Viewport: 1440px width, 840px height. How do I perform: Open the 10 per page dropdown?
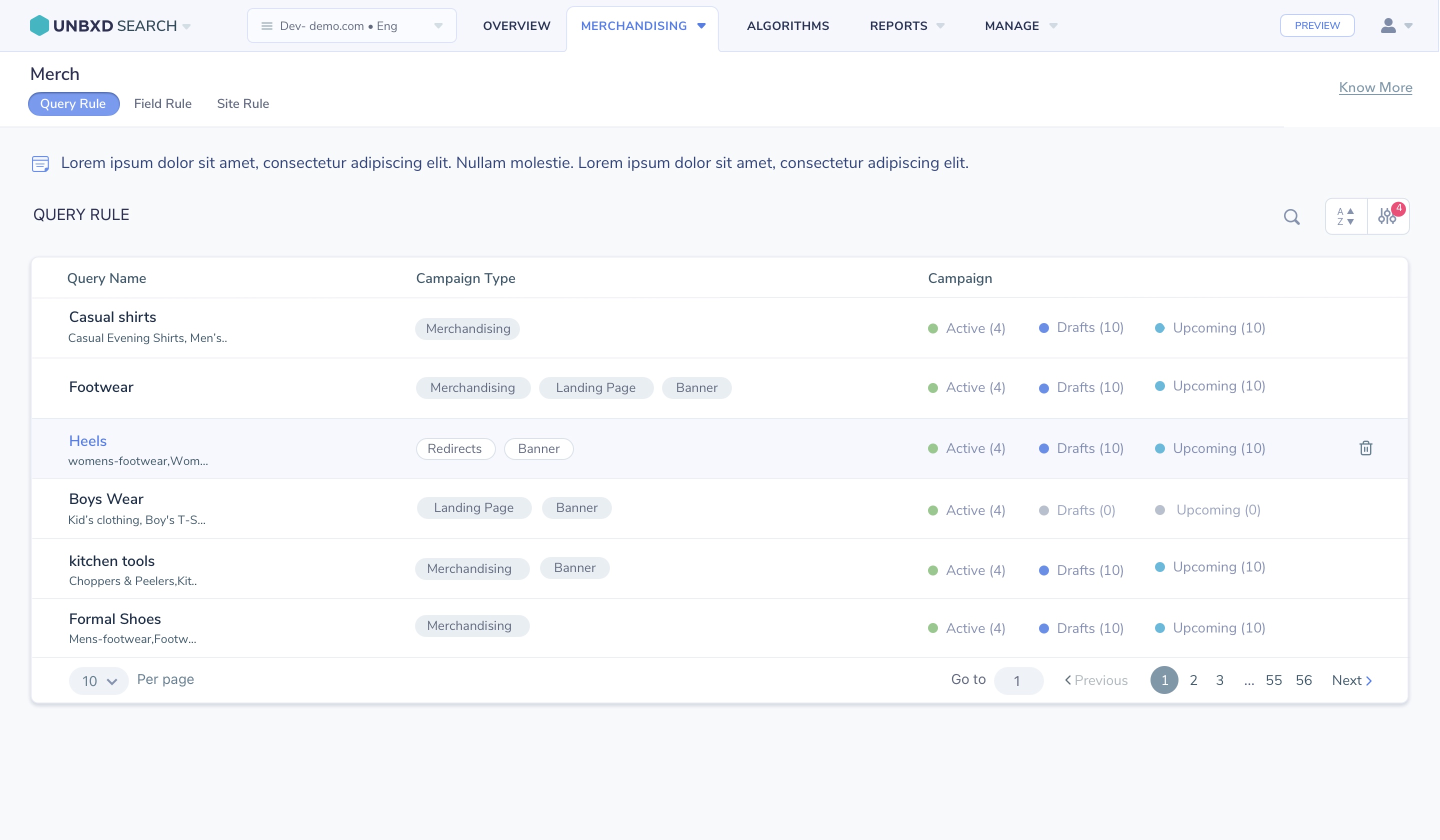click(98, 680)
